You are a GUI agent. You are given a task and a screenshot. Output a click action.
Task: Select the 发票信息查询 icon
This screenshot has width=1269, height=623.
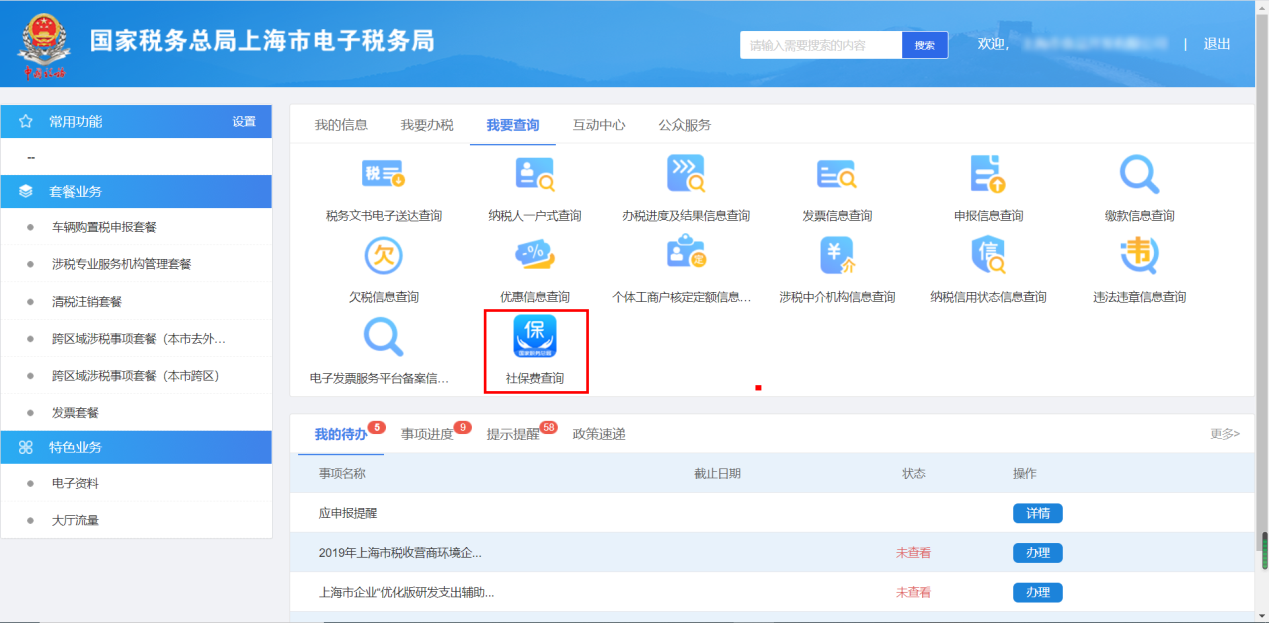(x=836, y=175)
